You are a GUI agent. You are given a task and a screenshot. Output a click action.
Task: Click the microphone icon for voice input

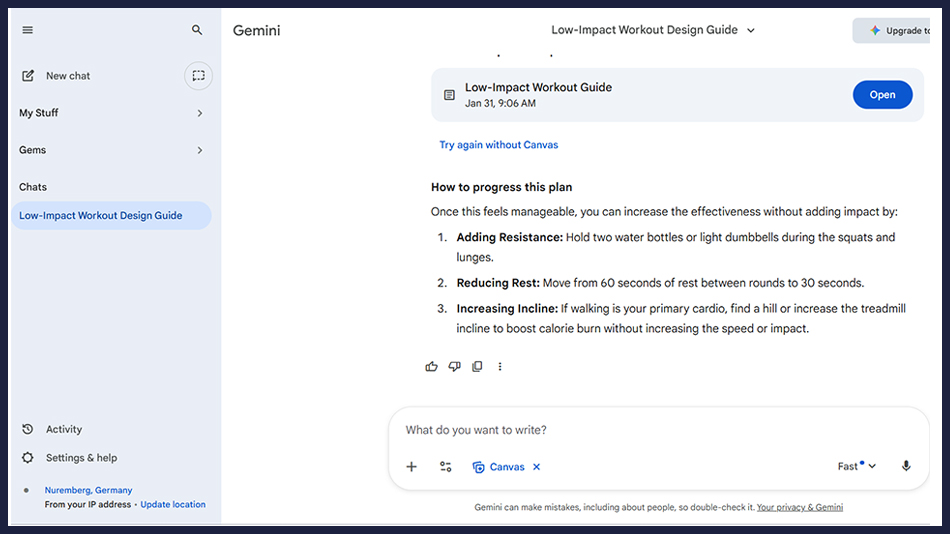[x=906, y=466]
